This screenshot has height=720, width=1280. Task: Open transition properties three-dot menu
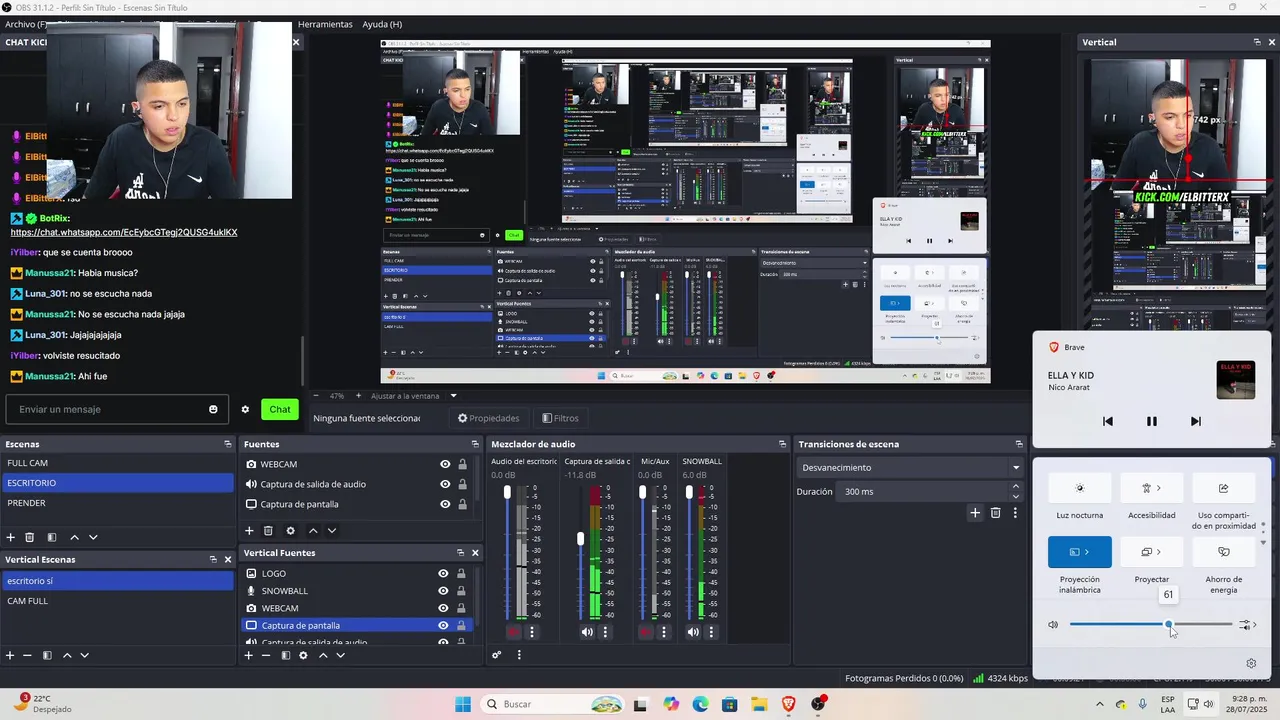click(x=1015, y=513)
